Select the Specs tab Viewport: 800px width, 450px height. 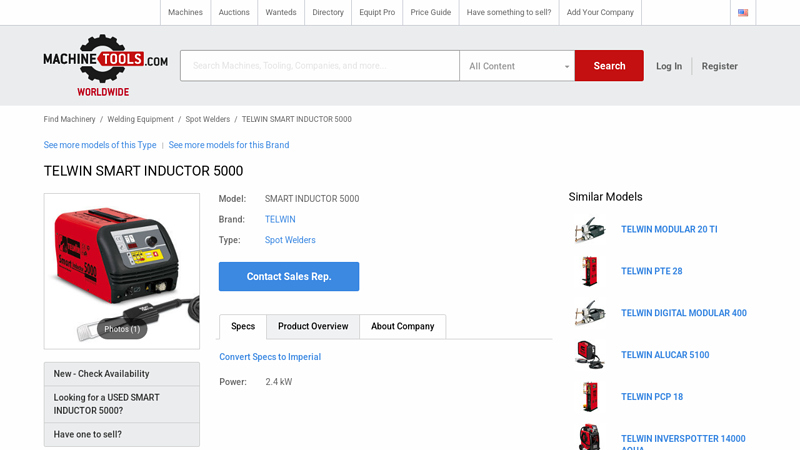(243, 327)
